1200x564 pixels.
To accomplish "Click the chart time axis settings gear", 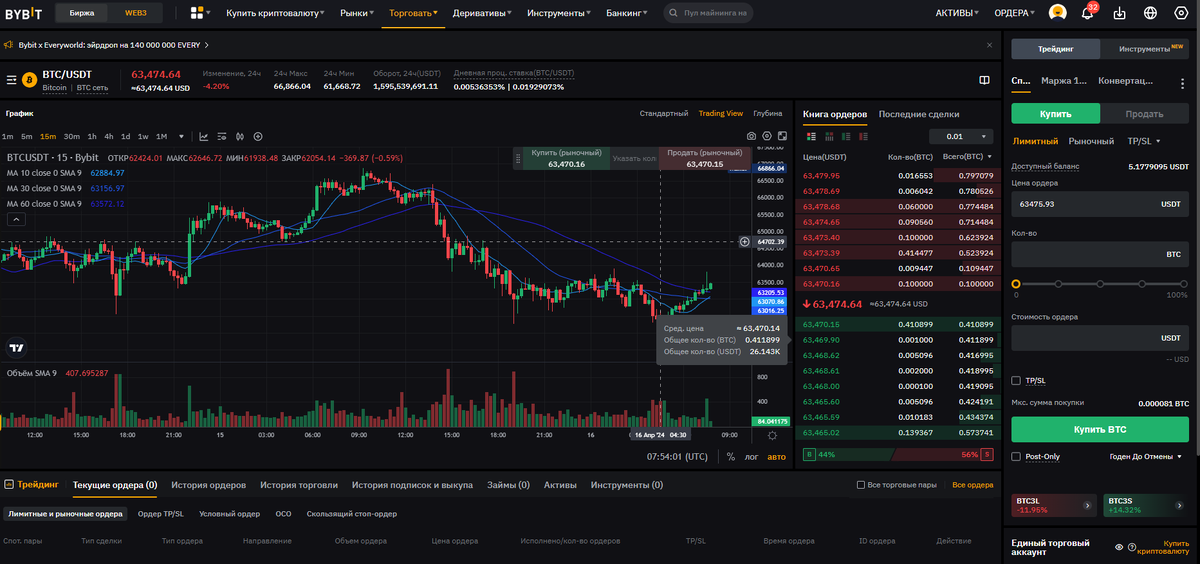I will [772, 435].
